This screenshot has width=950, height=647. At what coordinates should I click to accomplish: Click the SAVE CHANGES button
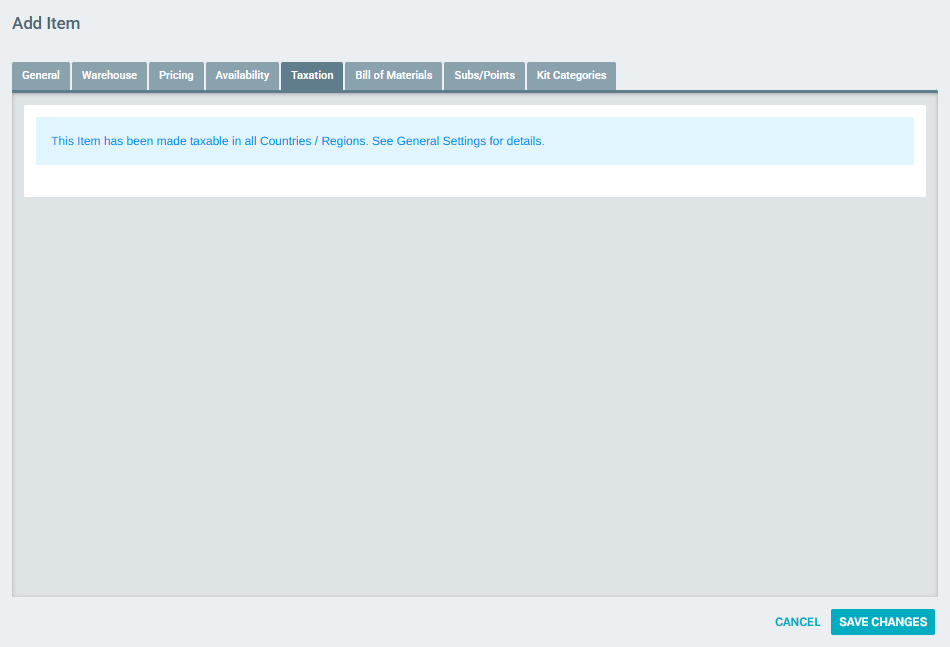pyautogui.click(x=882, y=621)
